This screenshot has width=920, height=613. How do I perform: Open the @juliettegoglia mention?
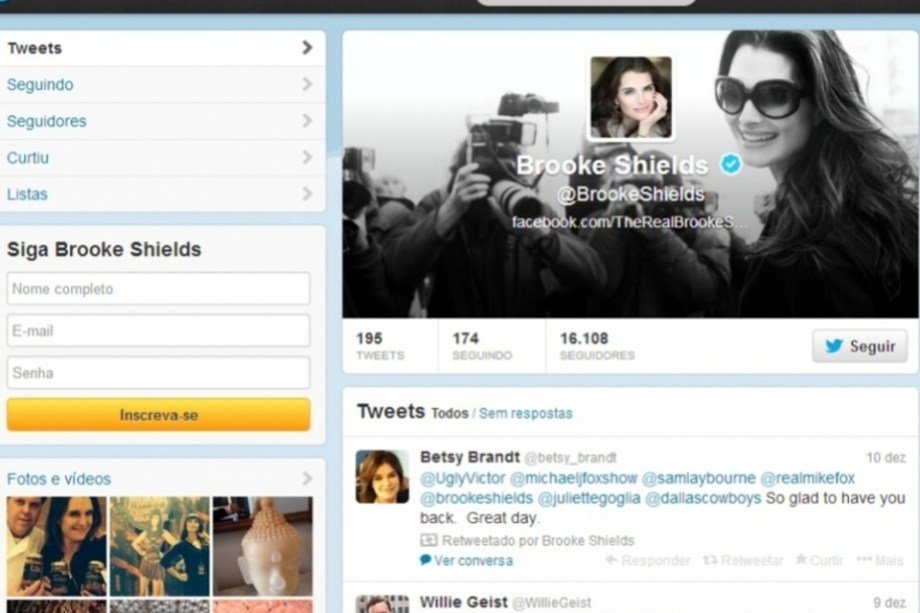588,499
